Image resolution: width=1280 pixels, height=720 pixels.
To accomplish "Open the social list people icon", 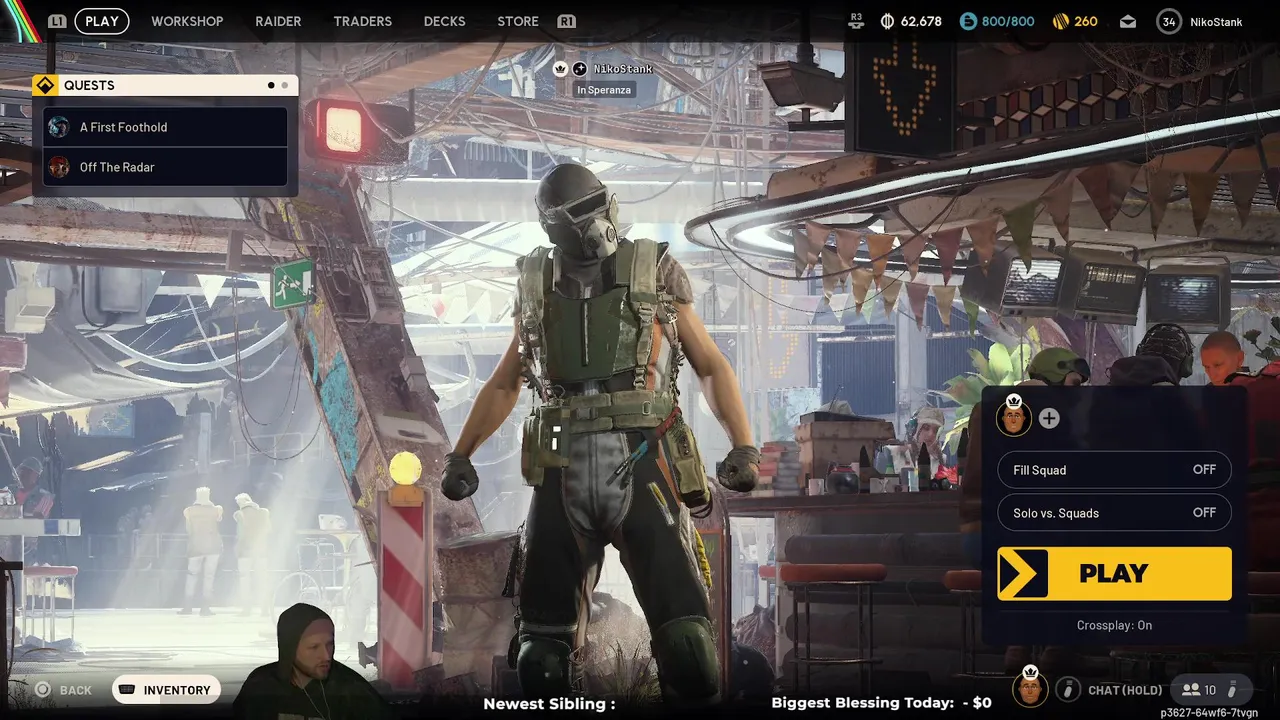I will tap(1190, 690).
